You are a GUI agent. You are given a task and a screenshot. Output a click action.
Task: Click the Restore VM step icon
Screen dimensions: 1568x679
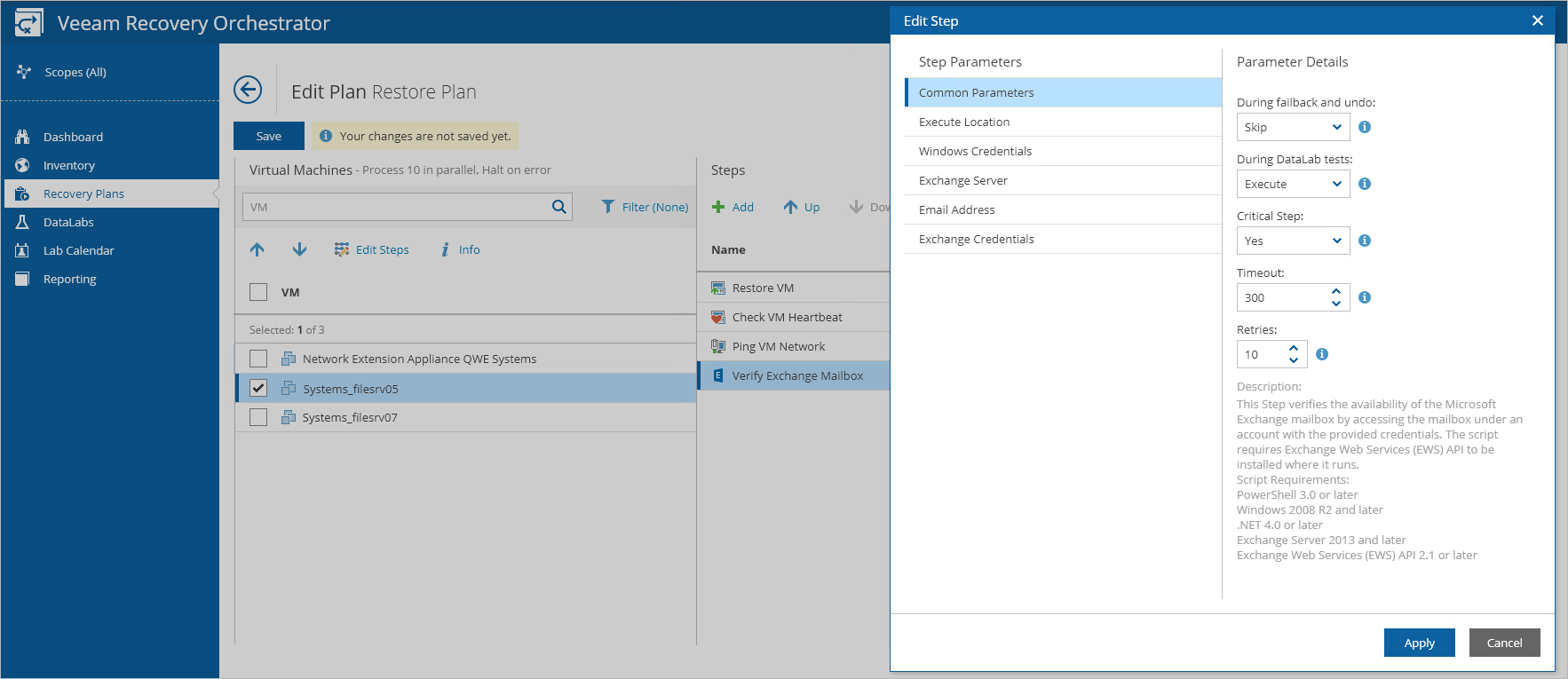point(718,288)
